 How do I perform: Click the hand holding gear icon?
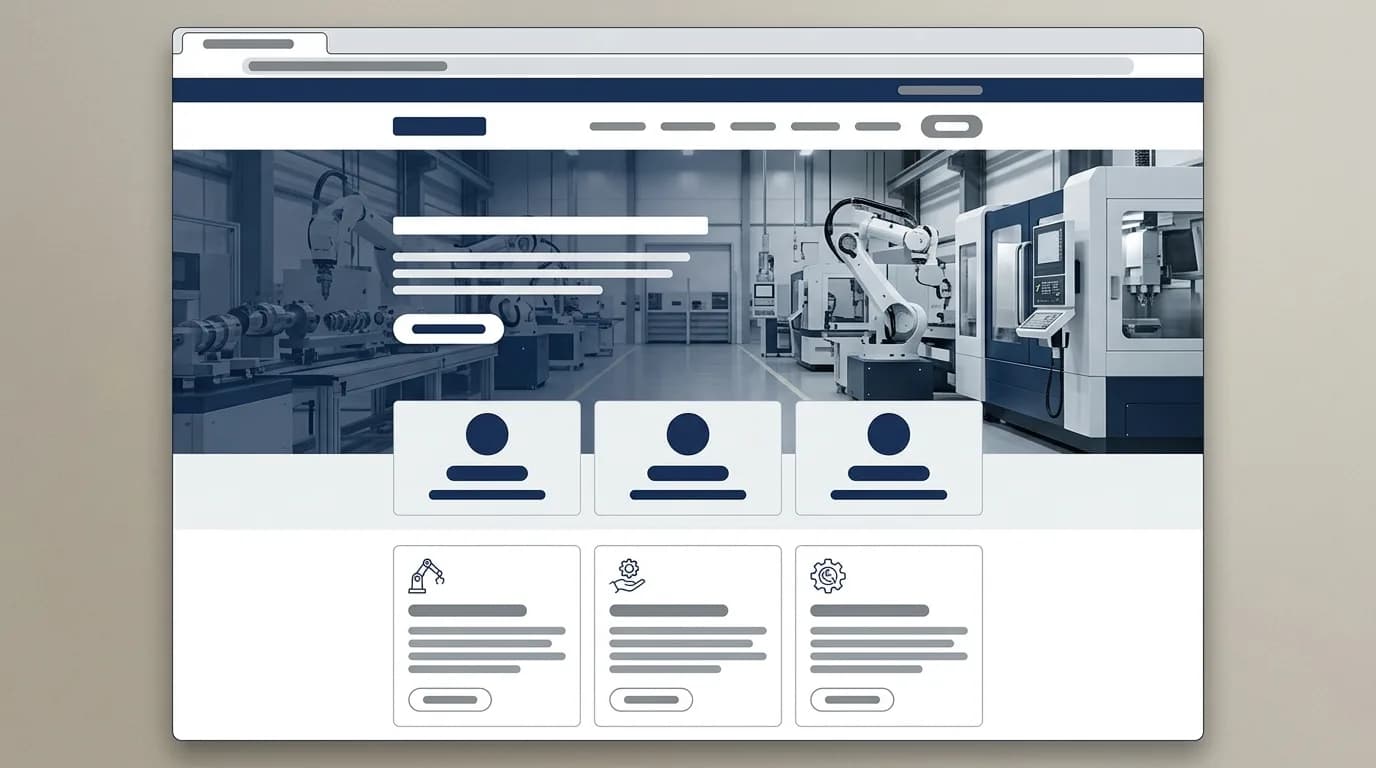pyautogui.click(x=628, y=576)
